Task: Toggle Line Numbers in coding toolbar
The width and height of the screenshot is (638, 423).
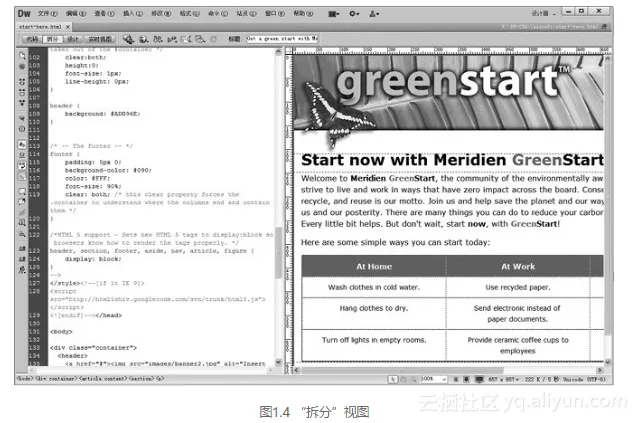Action: 22,144
